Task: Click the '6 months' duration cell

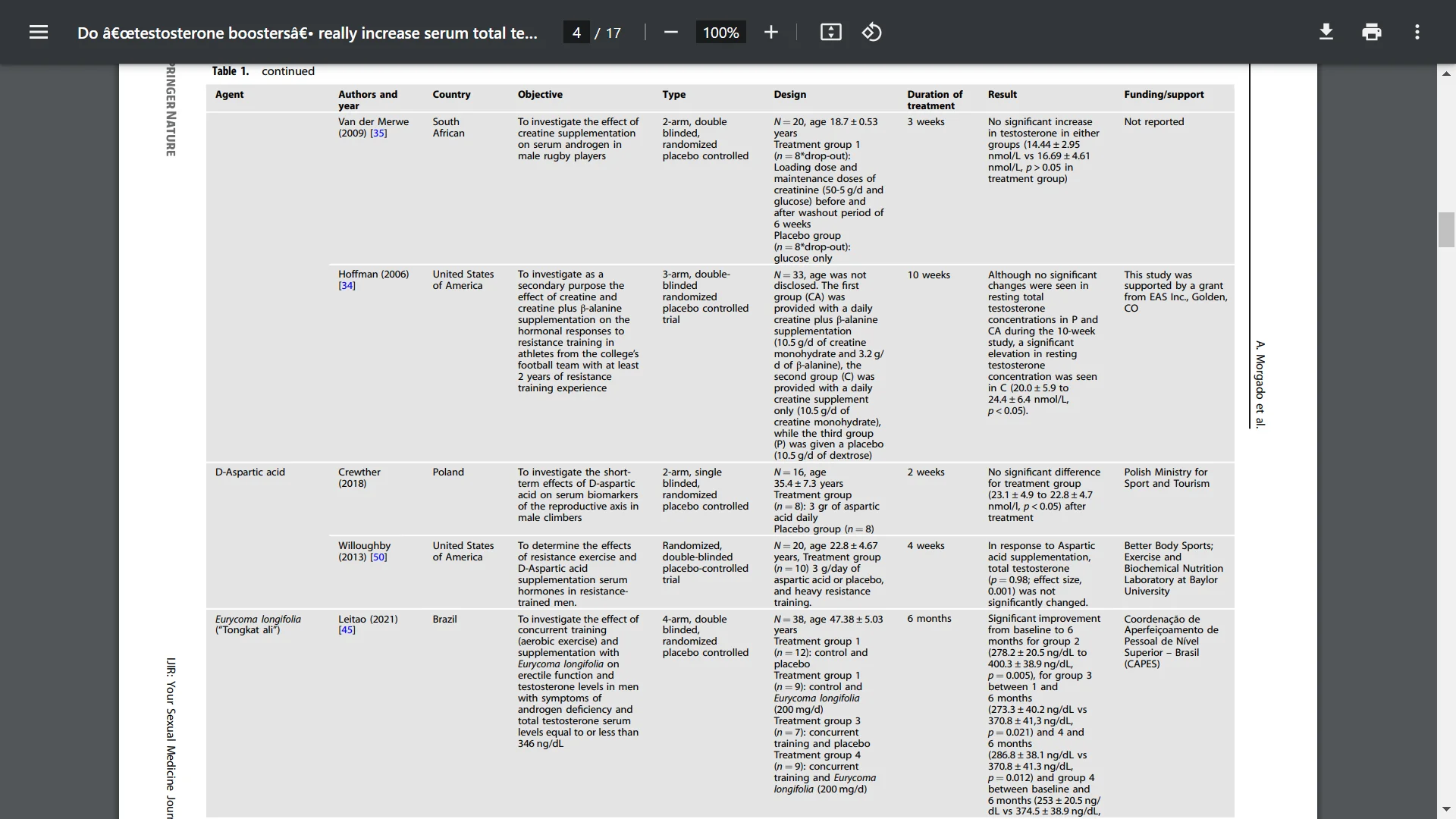Action: tap(929, 619)
